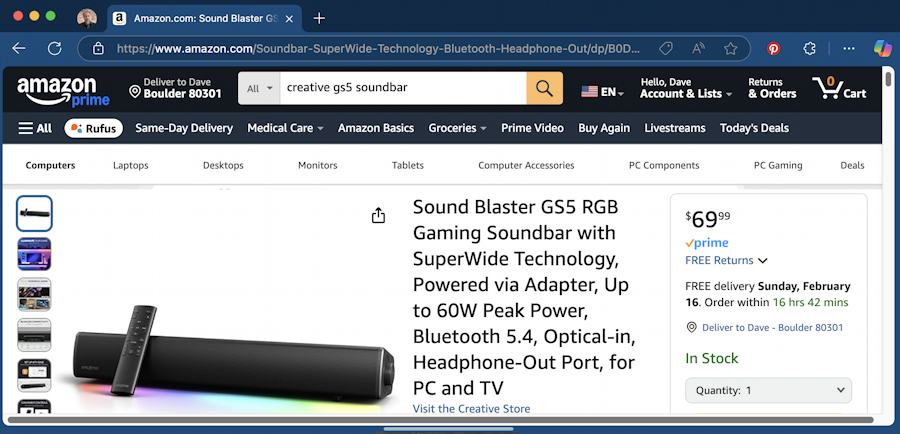Viewport: 900px width, 434px height.
Task: Visit the Creative Store
Action: pos(471,409)
